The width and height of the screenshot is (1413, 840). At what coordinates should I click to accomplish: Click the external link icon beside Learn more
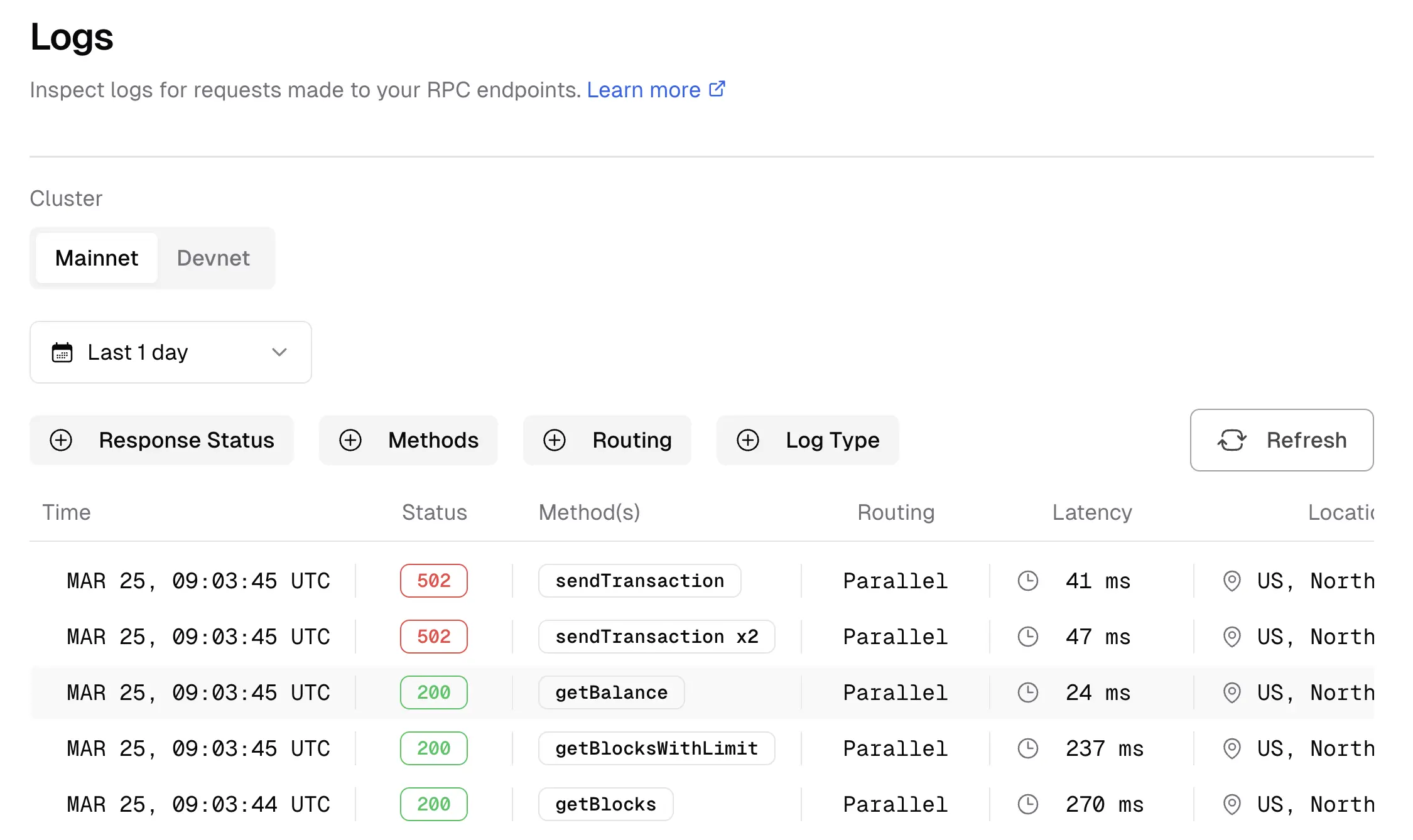717,89
